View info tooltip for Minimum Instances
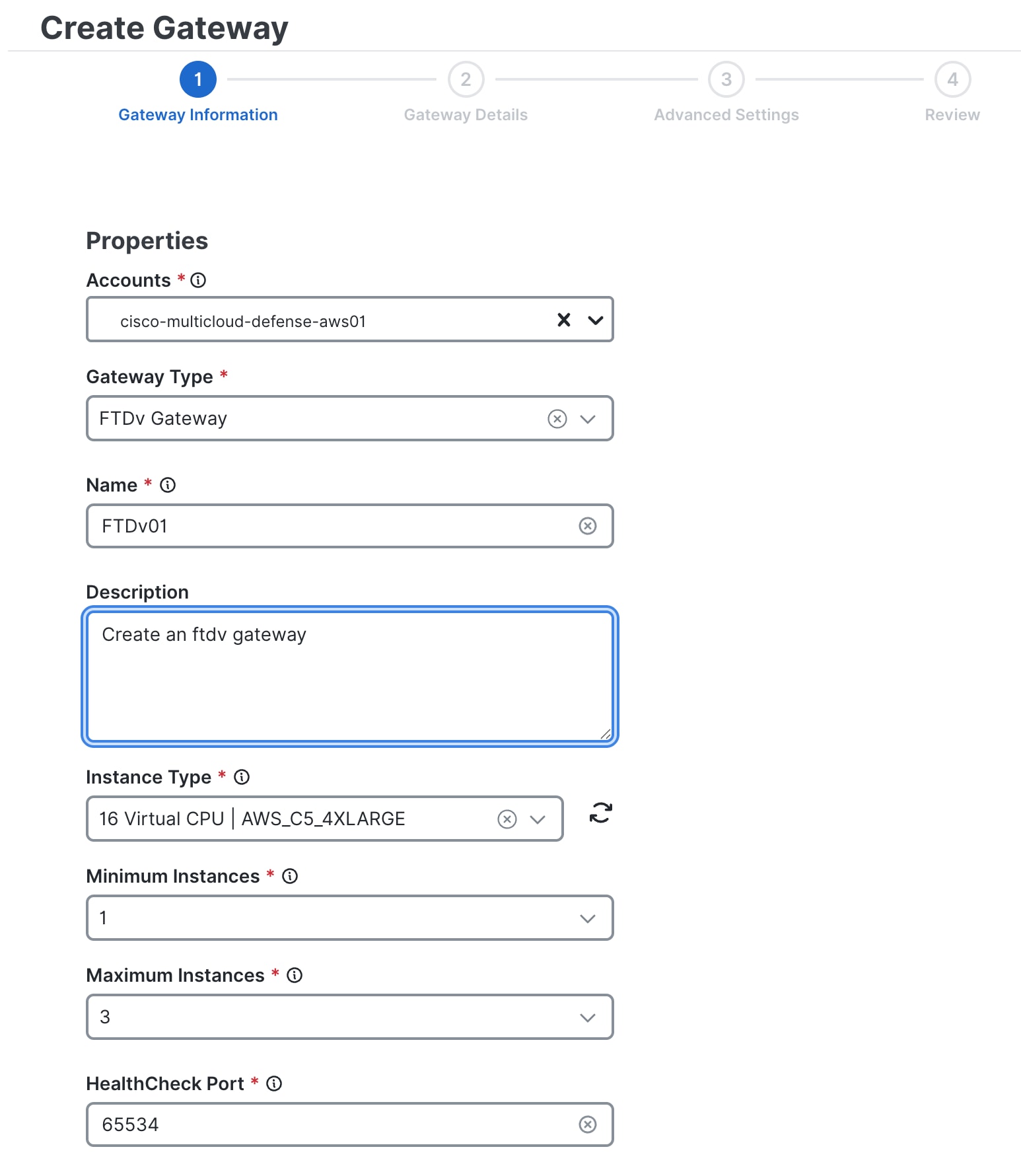 289,877
